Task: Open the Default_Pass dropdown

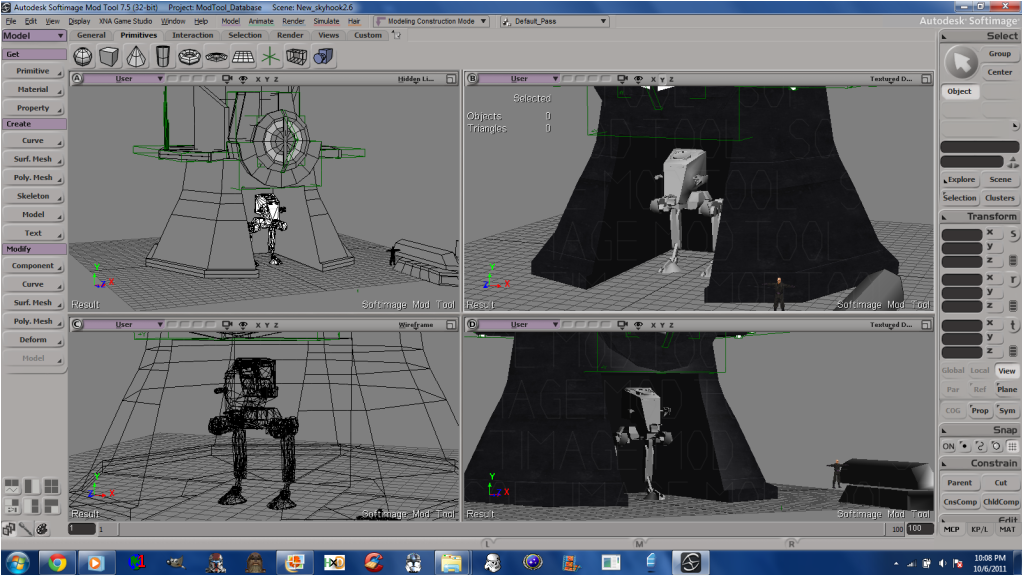Action: (x=555, y=22)
